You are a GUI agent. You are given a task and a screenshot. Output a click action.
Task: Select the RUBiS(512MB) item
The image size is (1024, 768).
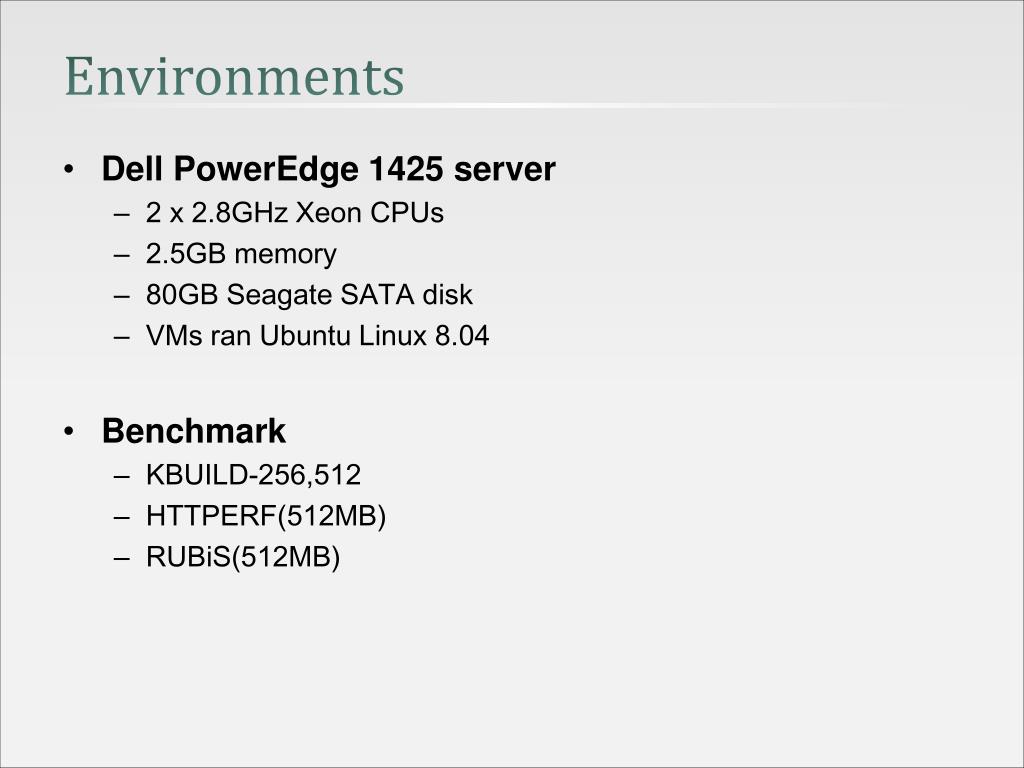243,557
